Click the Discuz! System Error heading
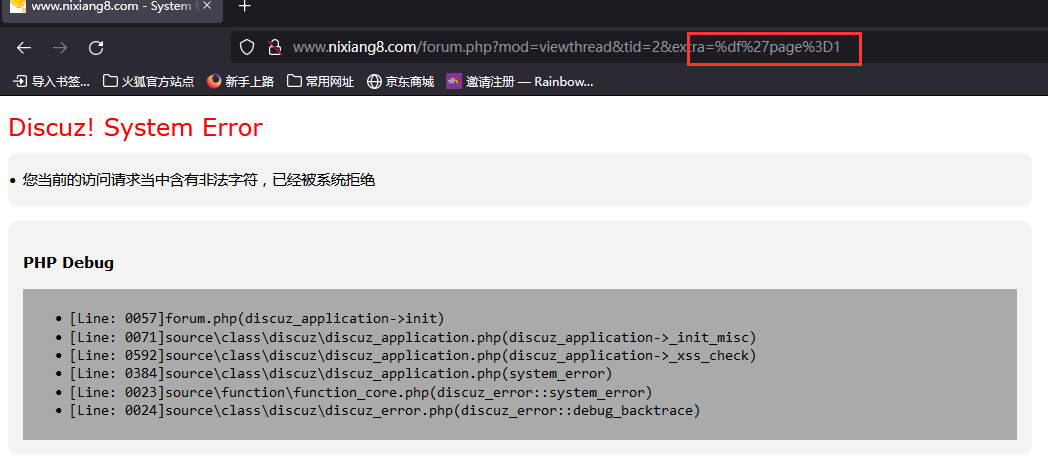 [136, 127]
